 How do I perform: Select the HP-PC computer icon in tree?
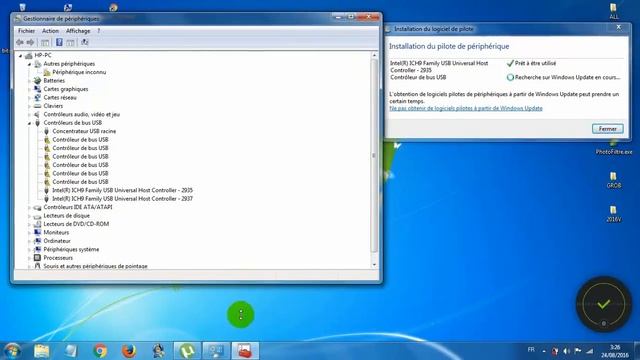[29, 56]
